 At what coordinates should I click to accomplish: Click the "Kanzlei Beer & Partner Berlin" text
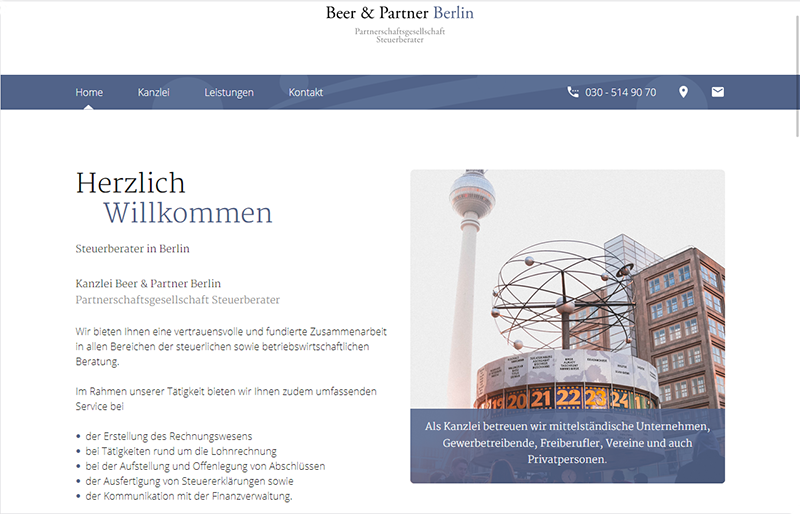coord(148,283)
